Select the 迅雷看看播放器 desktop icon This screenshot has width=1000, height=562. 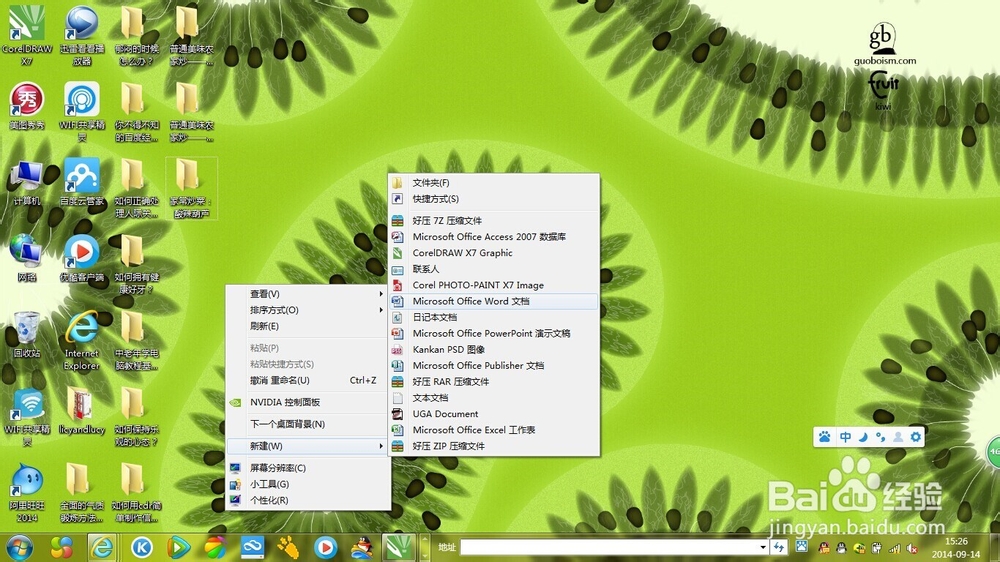82,35
